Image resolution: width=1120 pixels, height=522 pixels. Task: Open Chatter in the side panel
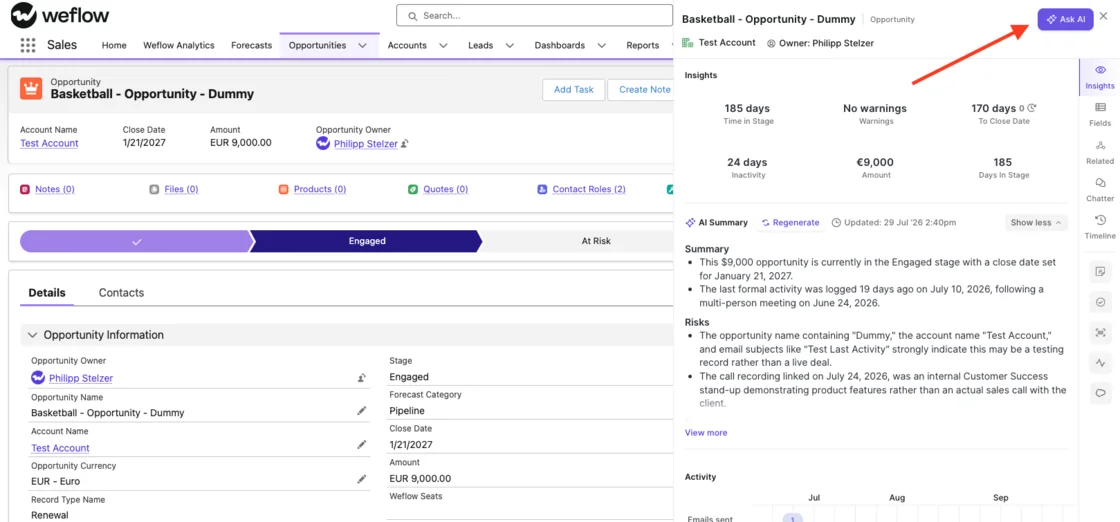point(1099,190)
